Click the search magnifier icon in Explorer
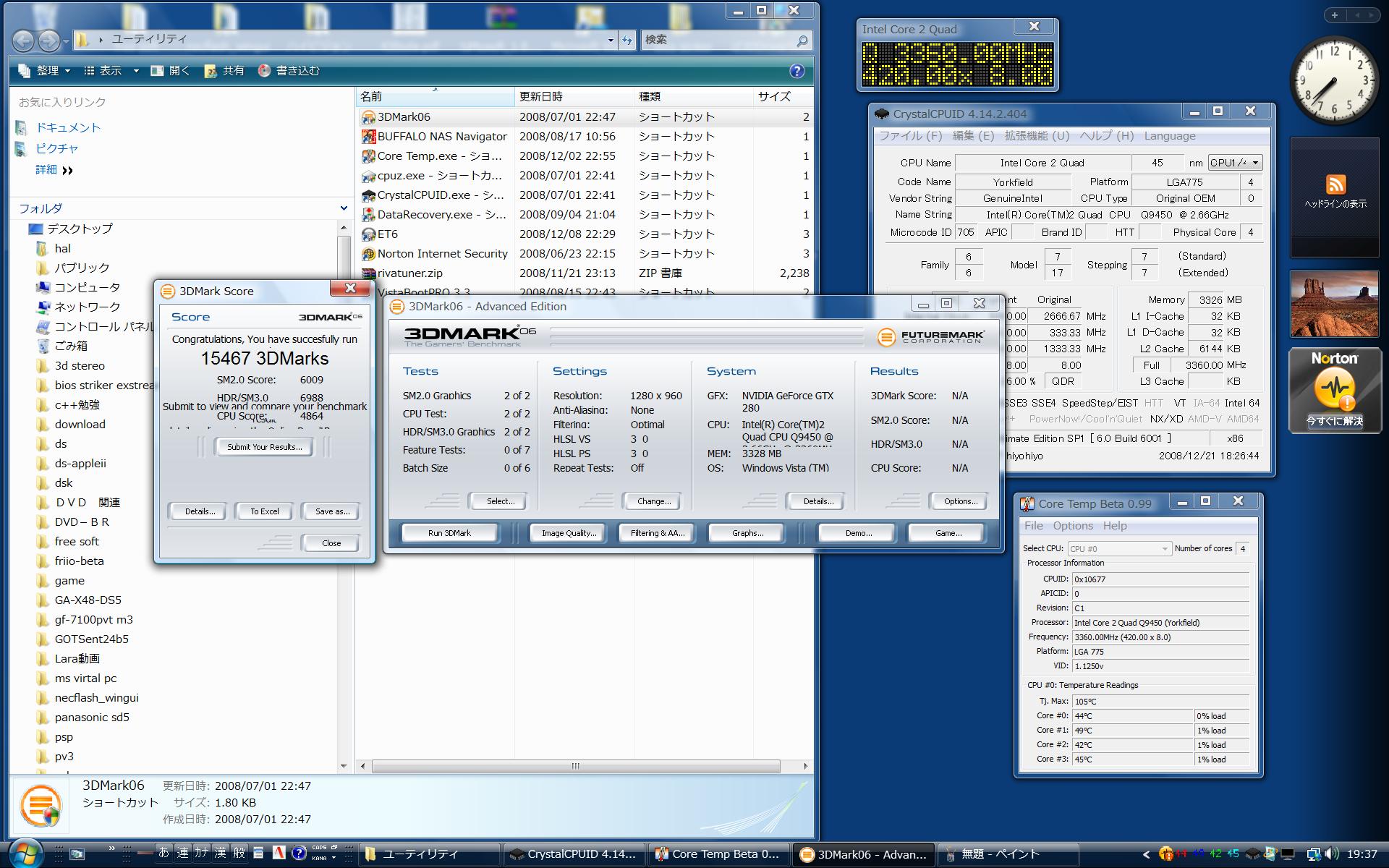The image size is (1389, 868). 802,41
